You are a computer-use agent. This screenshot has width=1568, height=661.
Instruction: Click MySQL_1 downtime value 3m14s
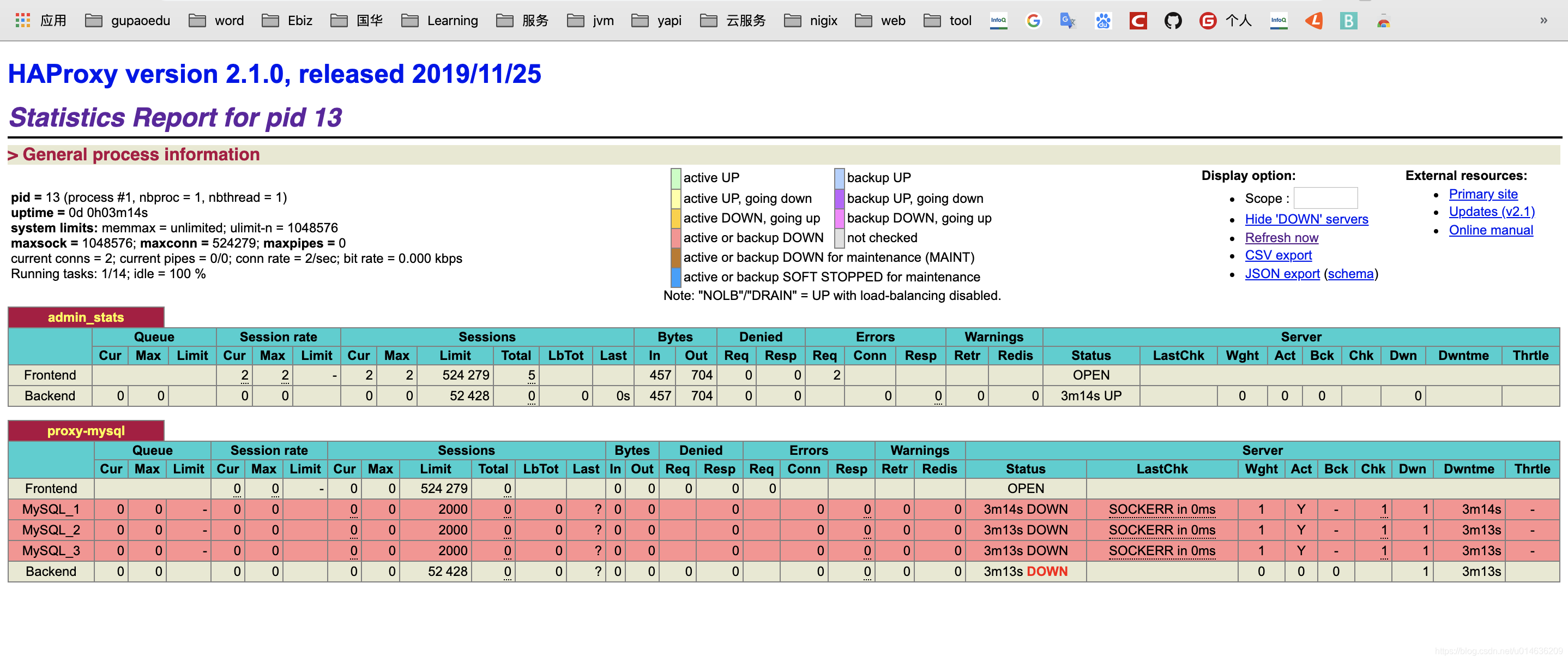[x=1481, y=509]
